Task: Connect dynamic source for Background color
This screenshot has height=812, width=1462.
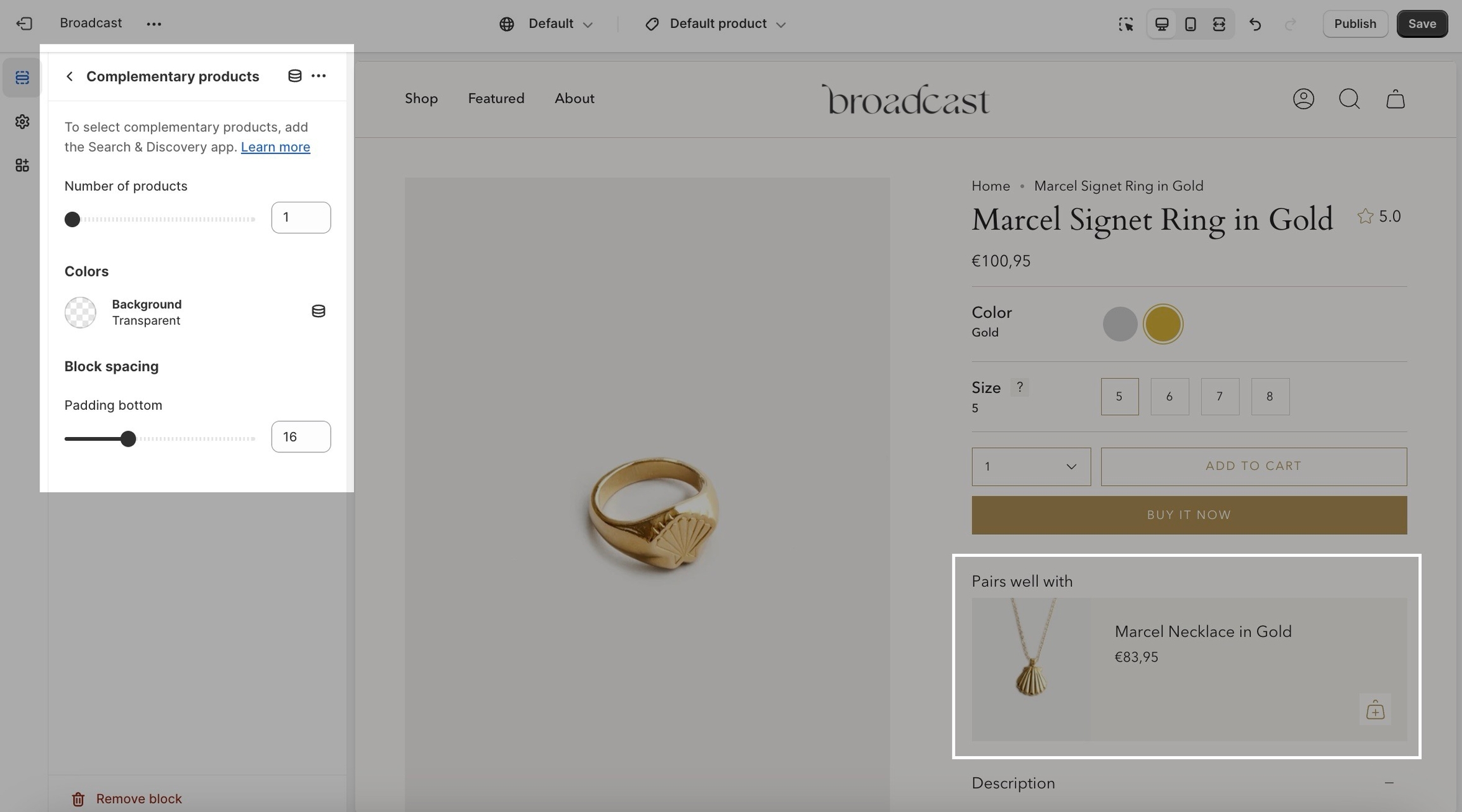Action: coord(319,311)
